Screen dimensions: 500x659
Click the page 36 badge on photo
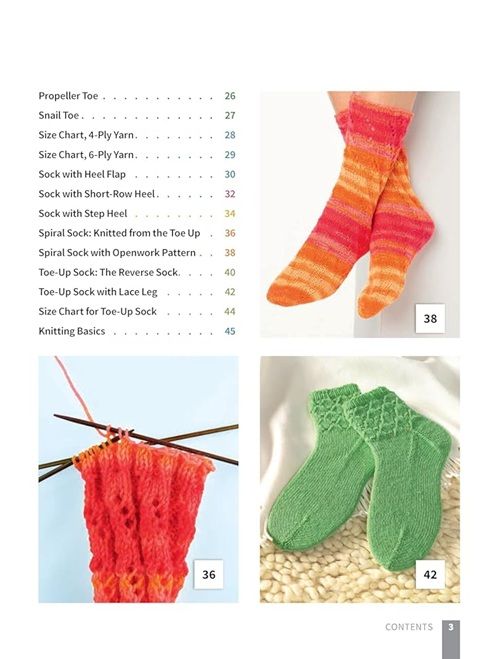click(x=209, y=575)
